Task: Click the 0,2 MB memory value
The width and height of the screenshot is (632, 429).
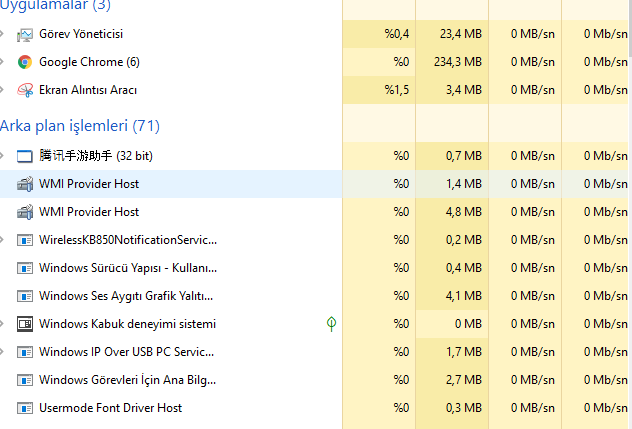Action: (x=464, y=240)
